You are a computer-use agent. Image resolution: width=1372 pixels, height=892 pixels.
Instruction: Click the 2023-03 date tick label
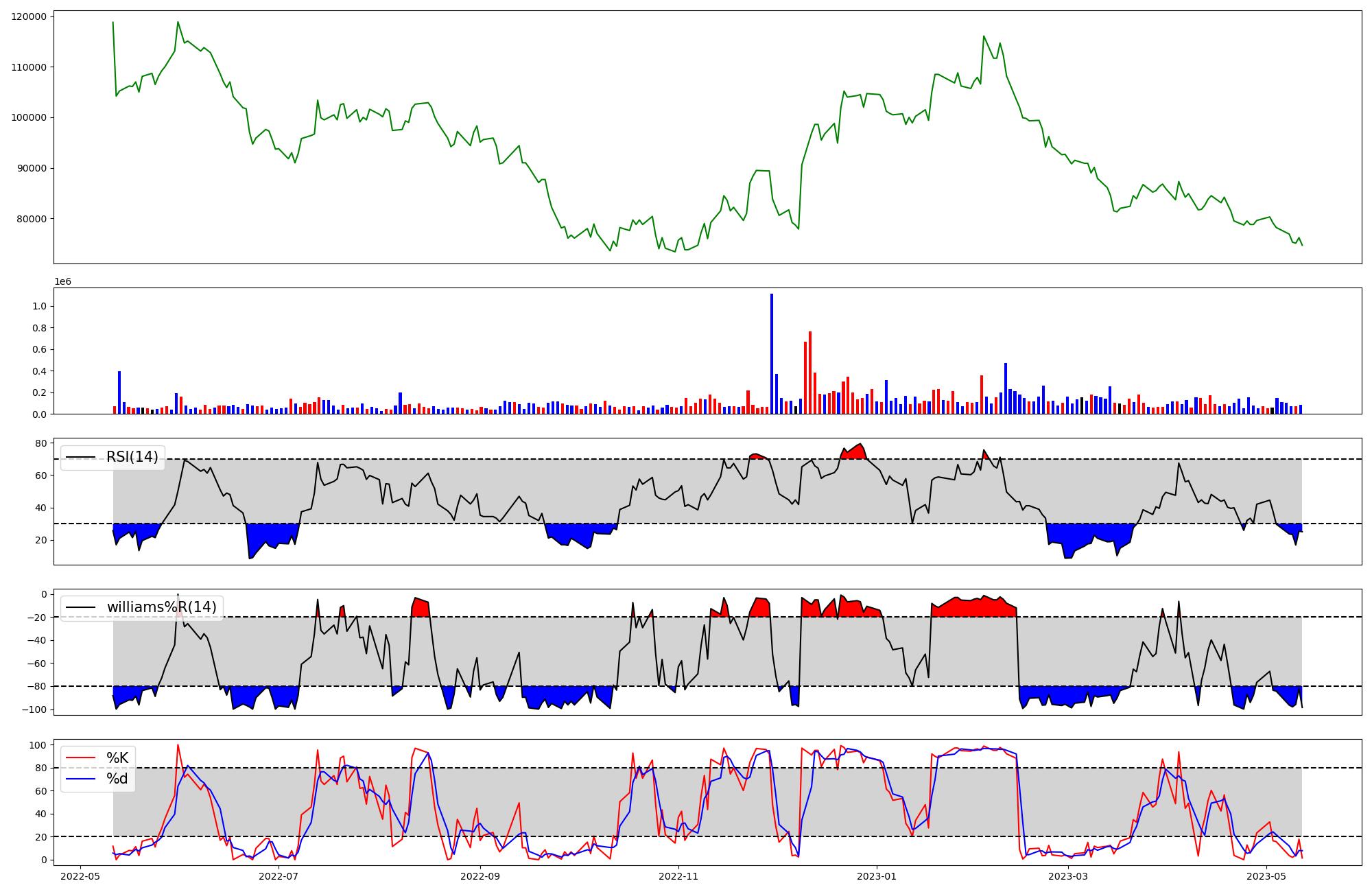[x=1068, y=876]
